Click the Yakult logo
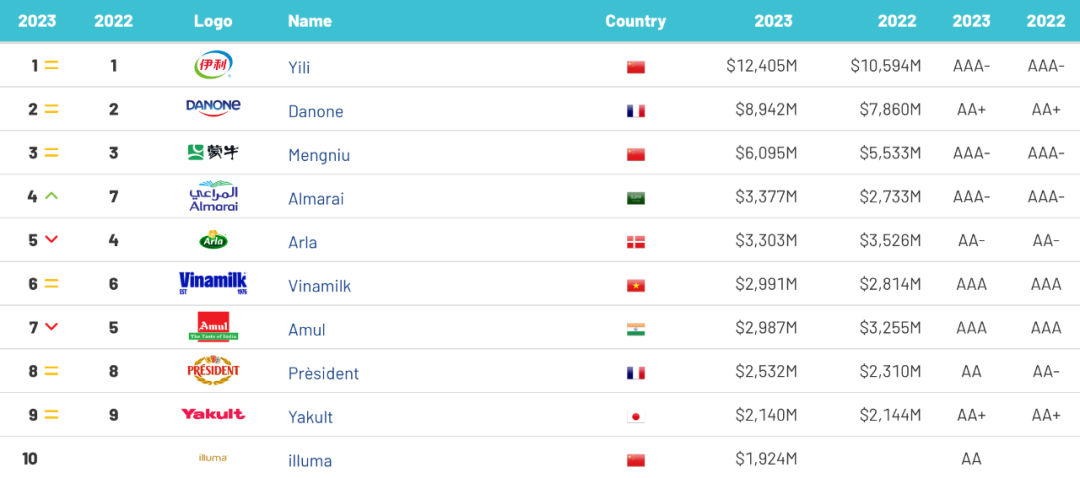The width and height of the screenshot is (1080, 478). [x=213, y=414]
